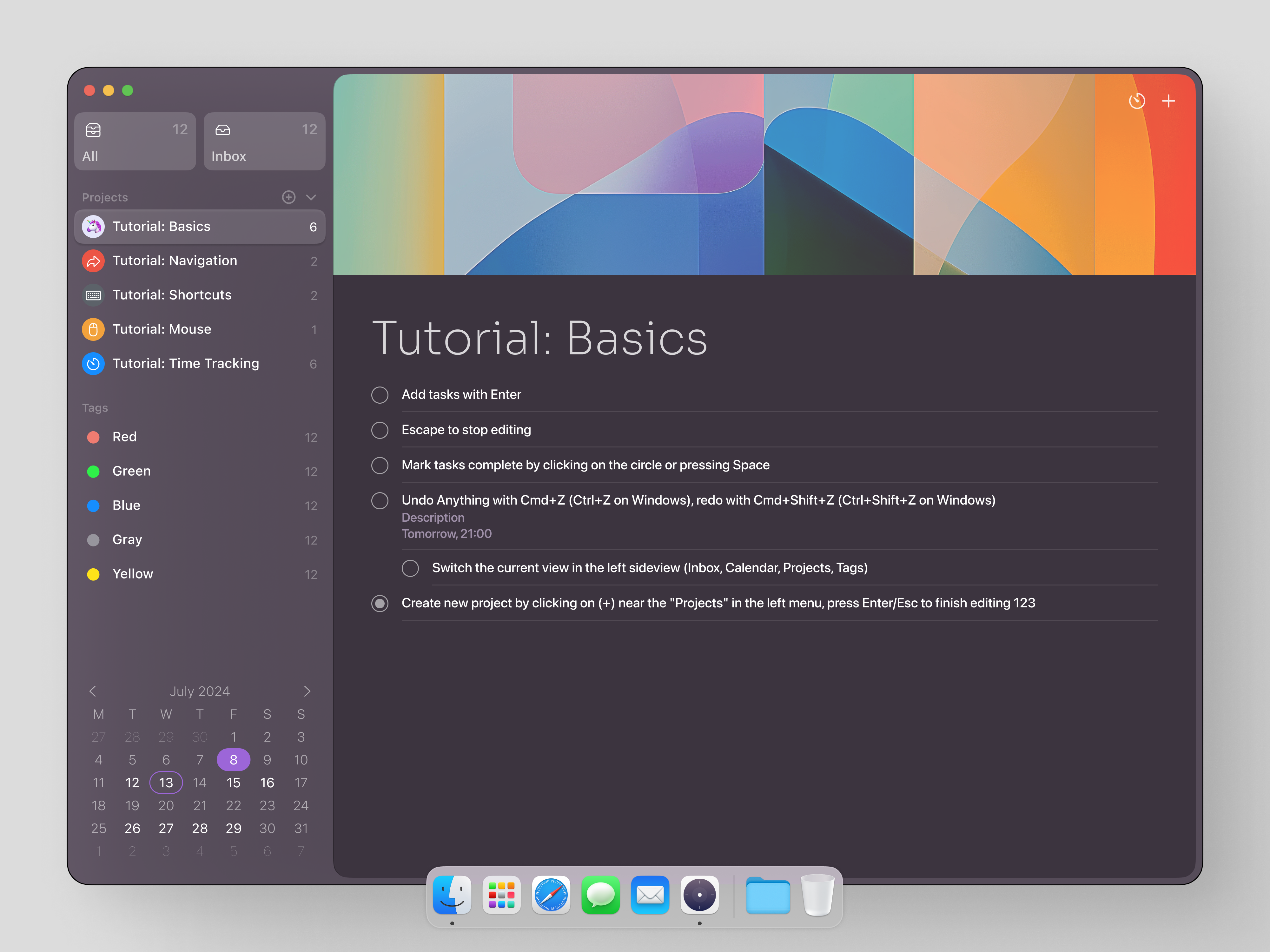This screenshot has width=1270, height=952.
Task: Open the Tutorial: Basics project with unicorn icon
Action: coord(93,226)
